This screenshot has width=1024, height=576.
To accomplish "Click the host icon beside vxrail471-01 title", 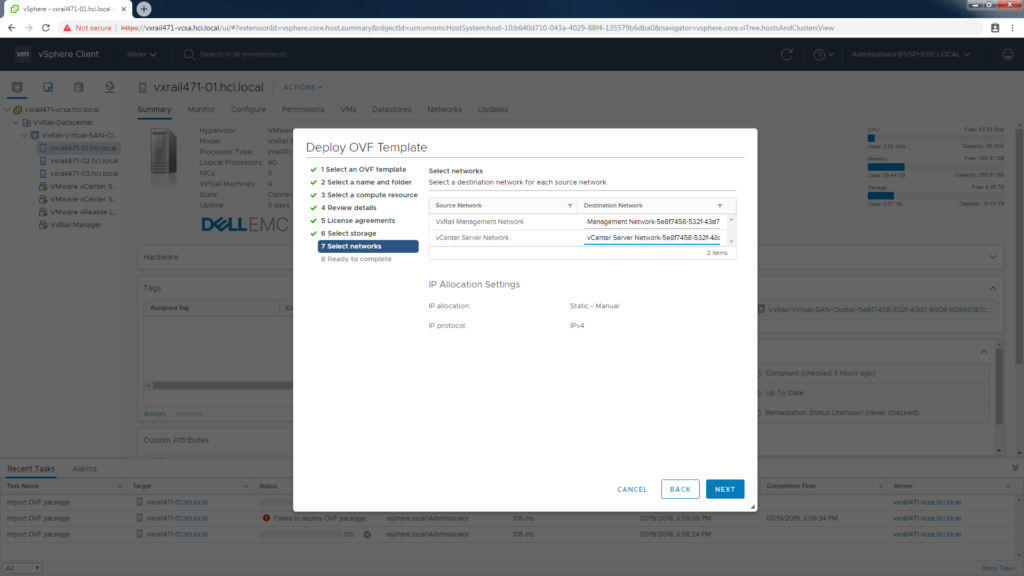I will 142,88.
